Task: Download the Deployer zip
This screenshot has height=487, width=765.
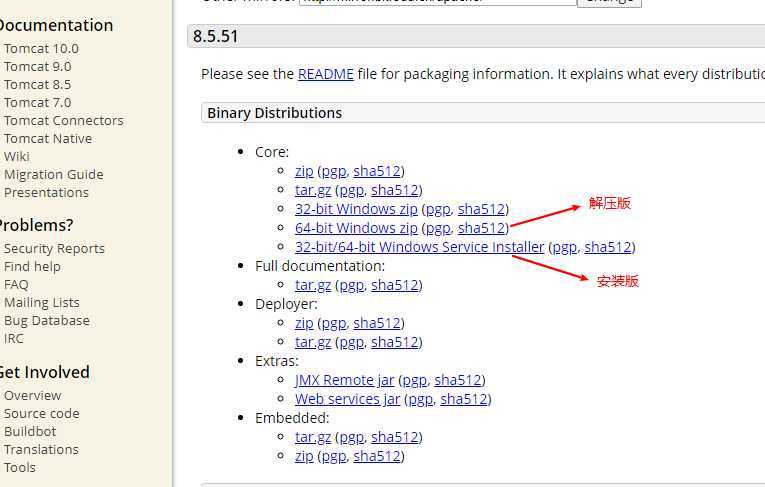Action: pos(304,324)
